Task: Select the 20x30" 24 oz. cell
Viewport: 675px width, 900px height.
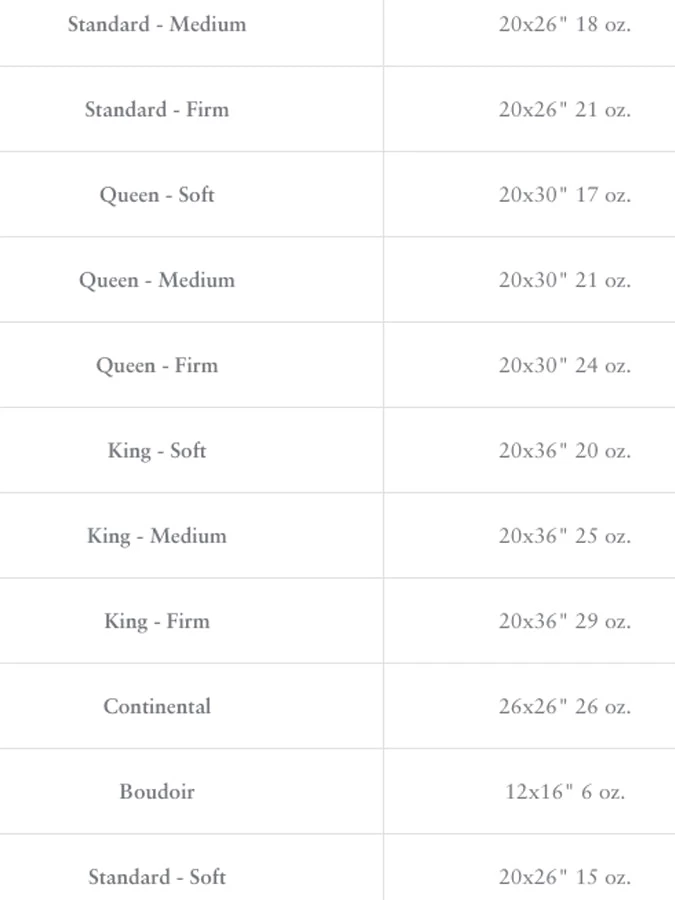Action: point(564,365)
